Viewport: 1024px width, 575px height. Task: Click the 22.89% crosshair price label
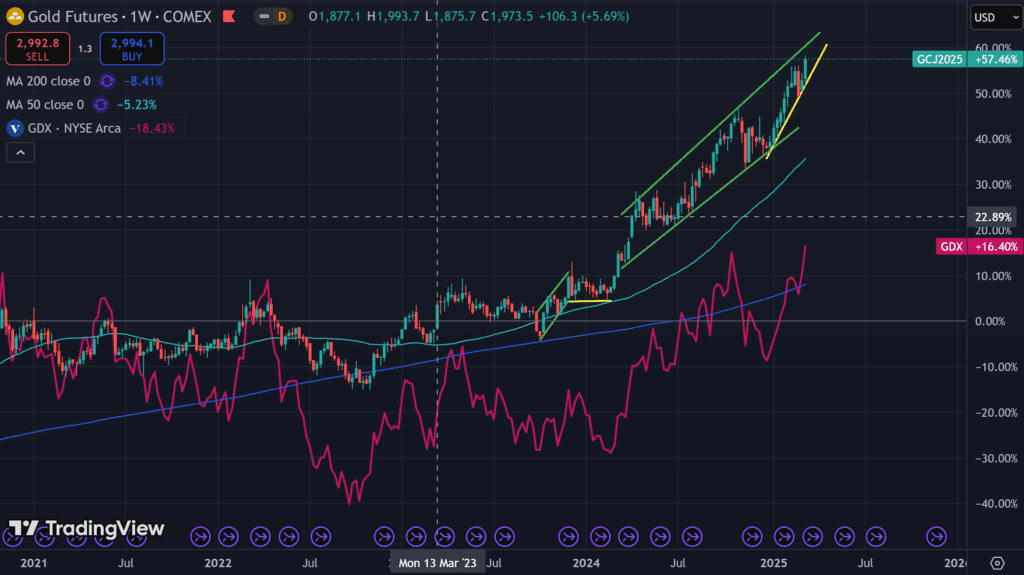click(993, 217)
